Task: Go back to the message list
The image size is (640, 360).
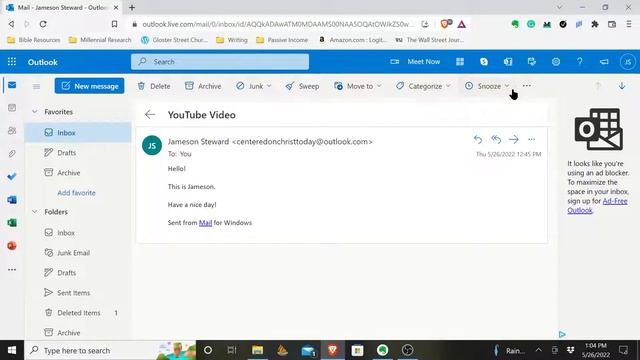Action: (150, 115)
